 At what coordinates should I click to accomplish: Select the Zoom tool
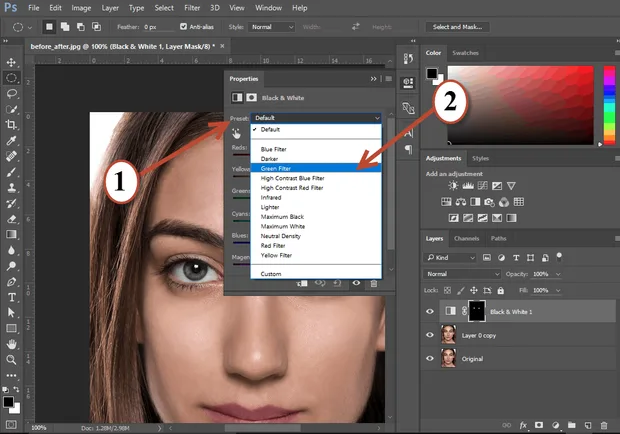[11, 360]
